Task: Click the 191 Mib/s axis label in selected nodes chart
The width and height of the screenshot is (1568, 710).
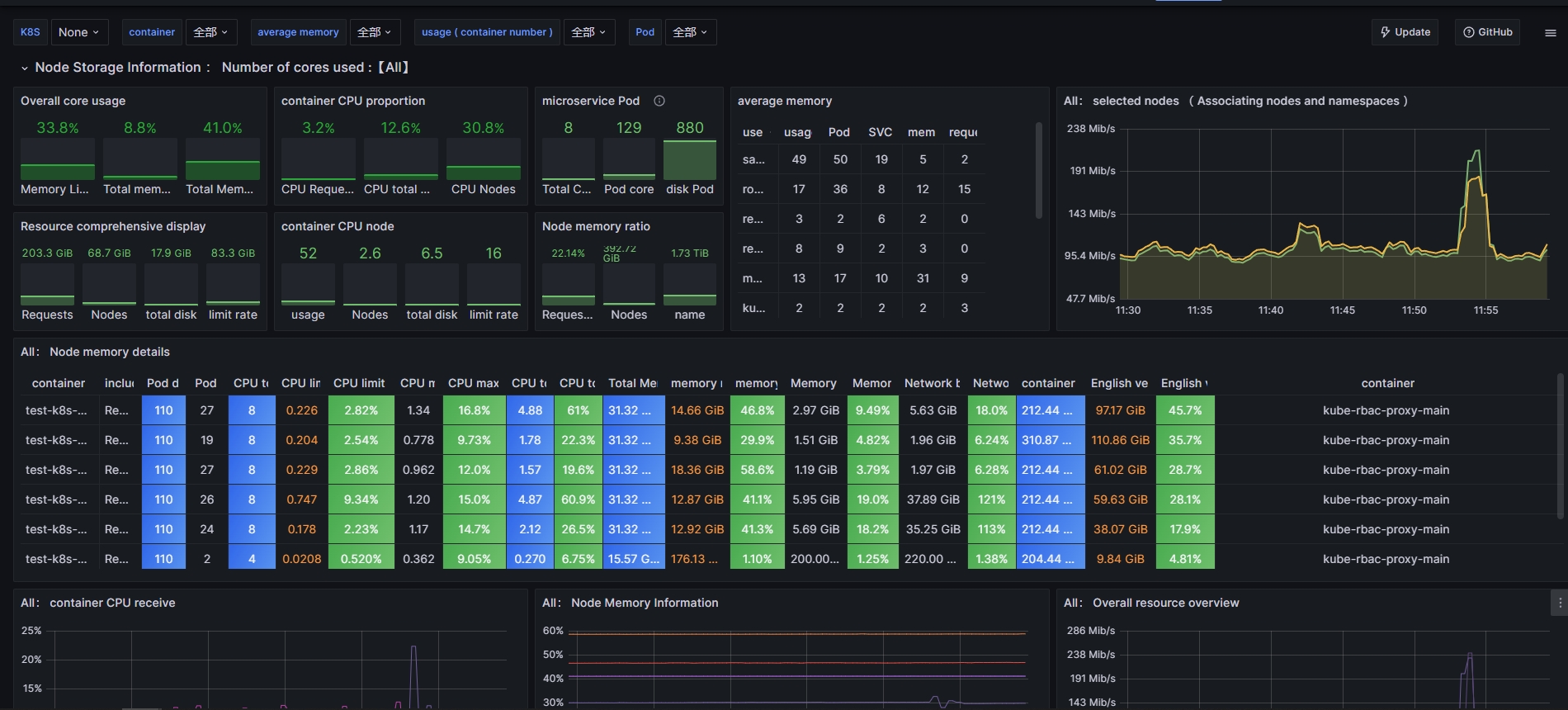Action: coord(1093,171)
